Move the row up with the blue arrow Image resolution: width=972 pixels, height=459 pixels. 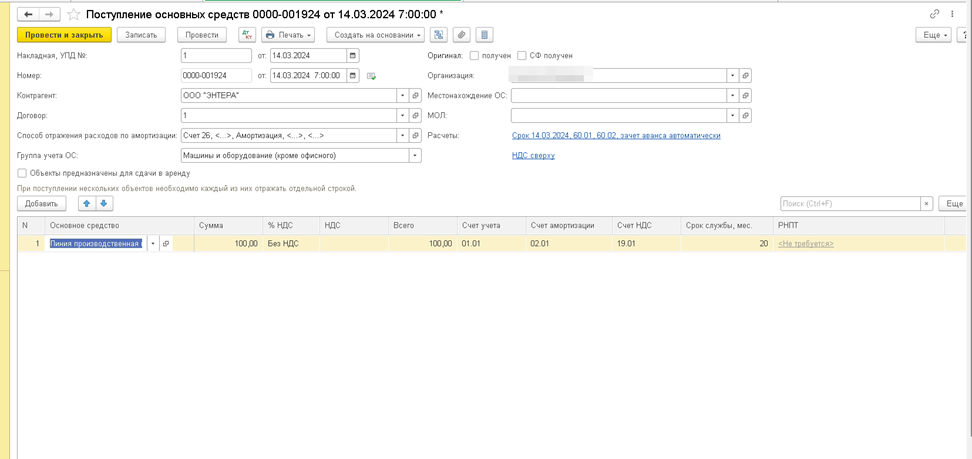[x=87, y=203]
